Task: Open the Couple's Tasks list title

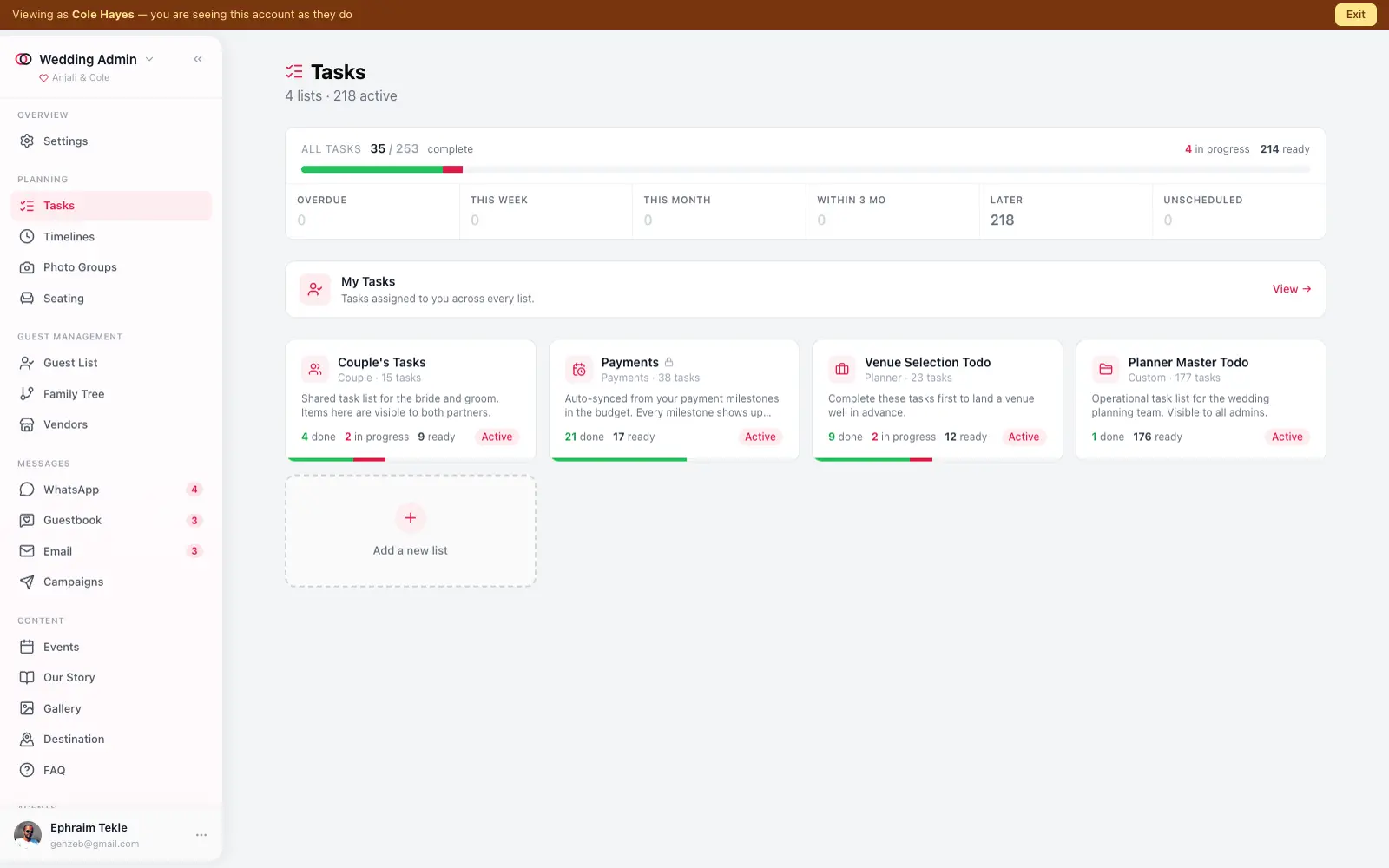Action: tap(381, 362)
